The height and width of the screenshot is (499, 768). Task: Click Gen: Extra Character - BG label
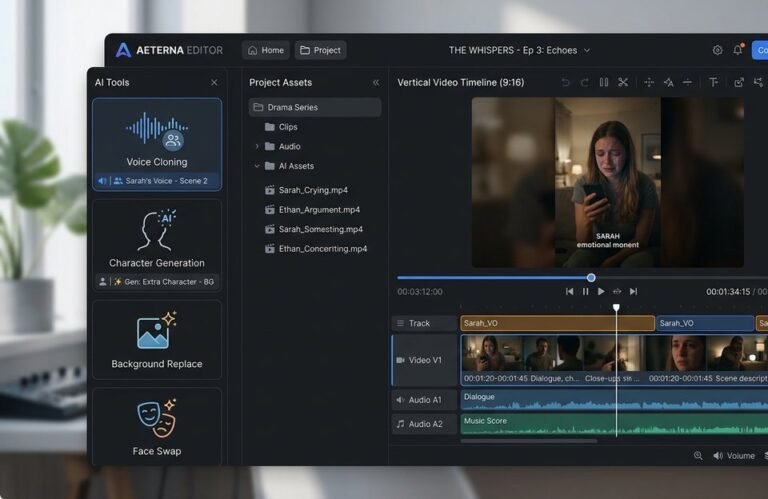[x=169, y=282]
